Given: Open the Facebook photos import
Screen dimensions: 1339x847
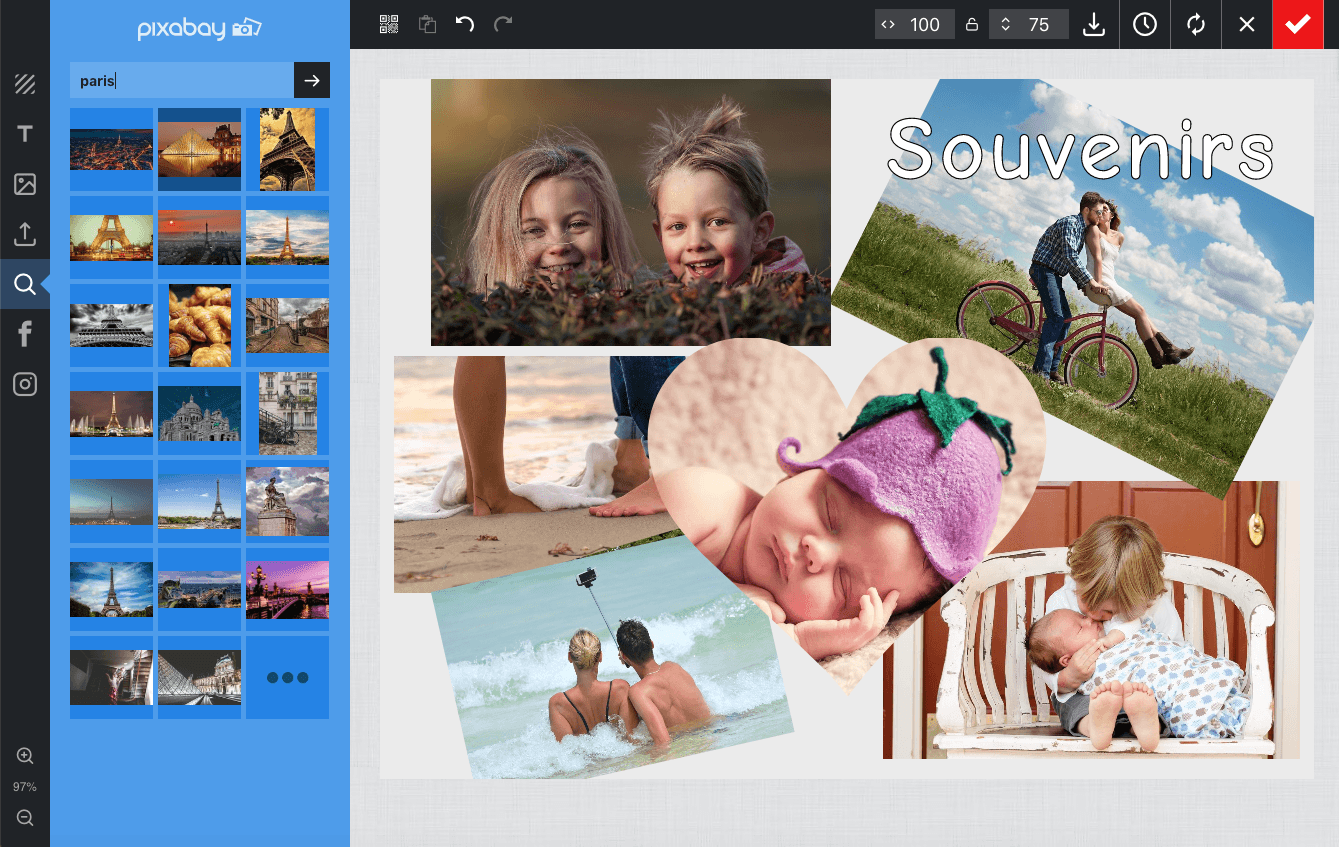Looking at the screenshot, I should (25, 334).
